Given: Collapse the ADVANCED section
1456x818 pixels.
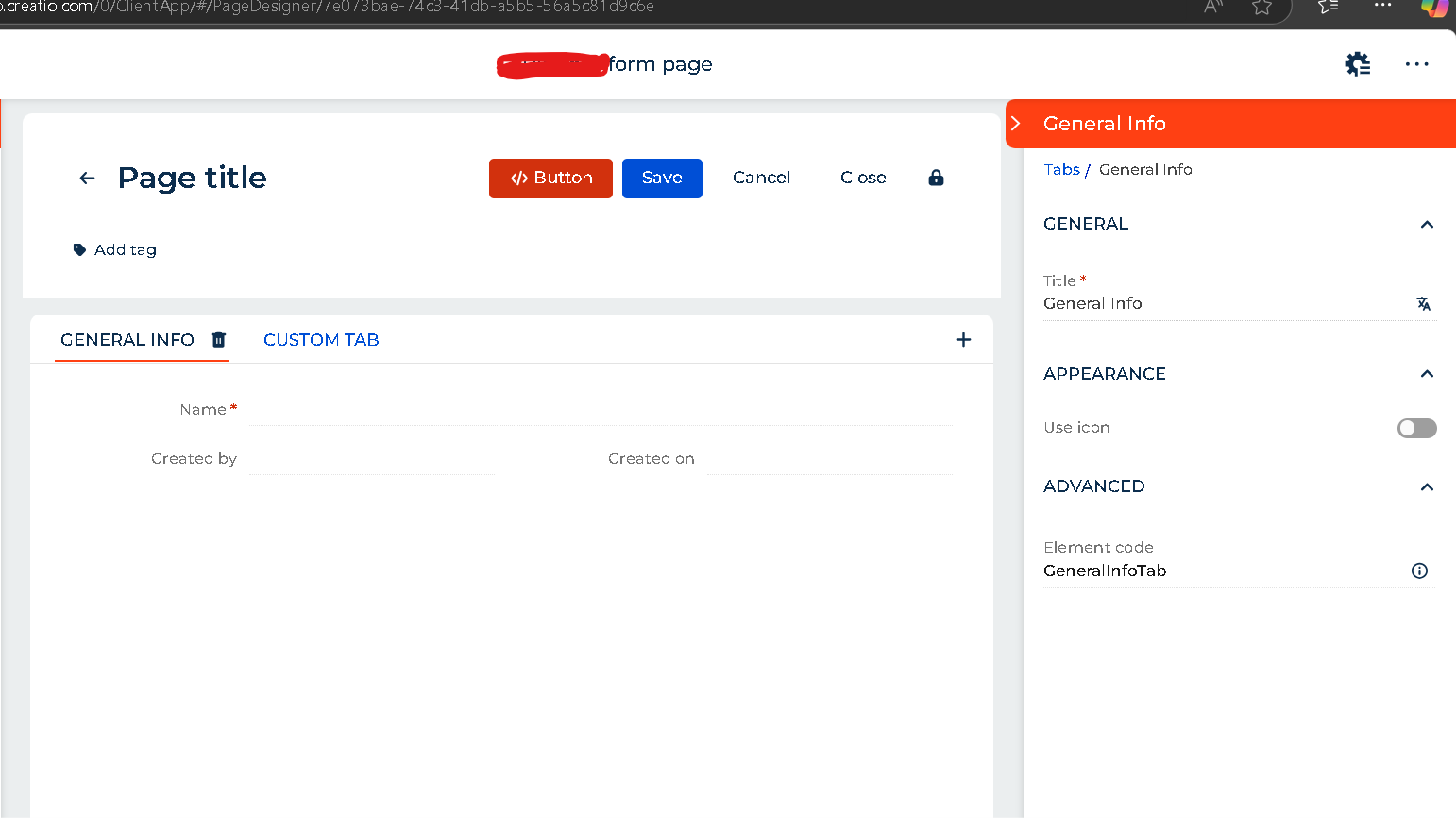Looking at the screenshot, I should tap(1427, 486).
